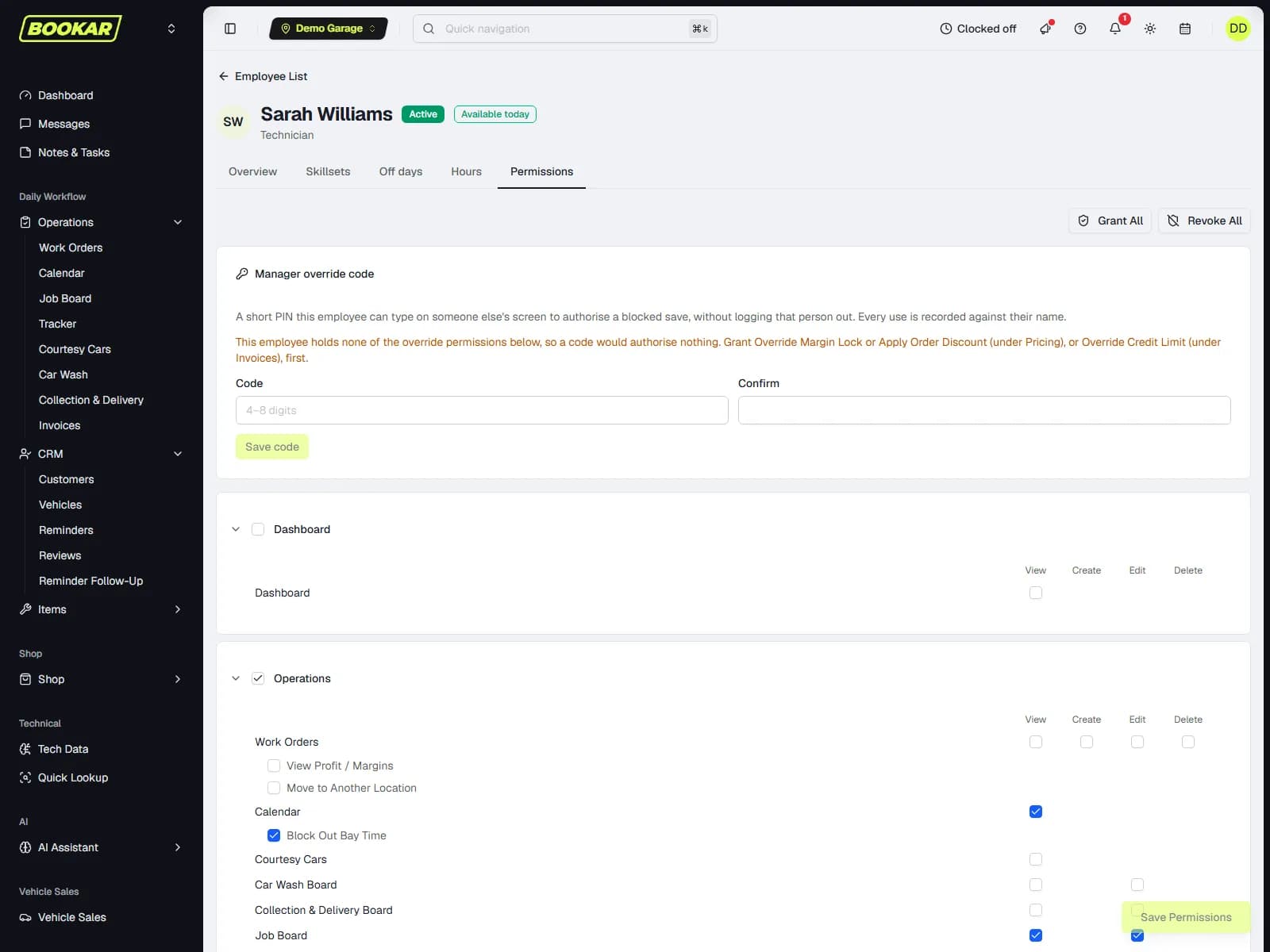Click the clock icon next to Clocked off

(x=946, y=29)
